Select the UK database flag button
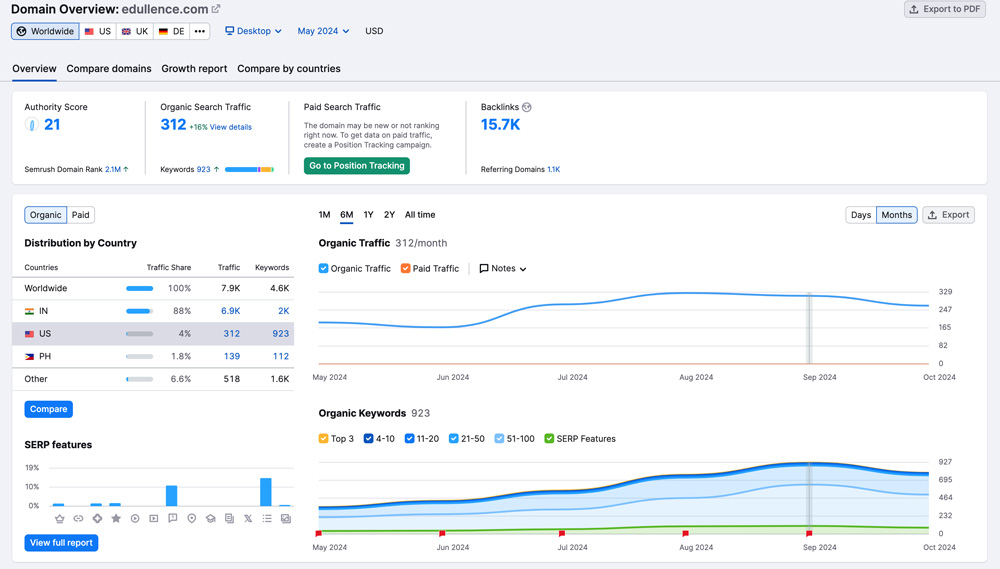 [135, 31]
